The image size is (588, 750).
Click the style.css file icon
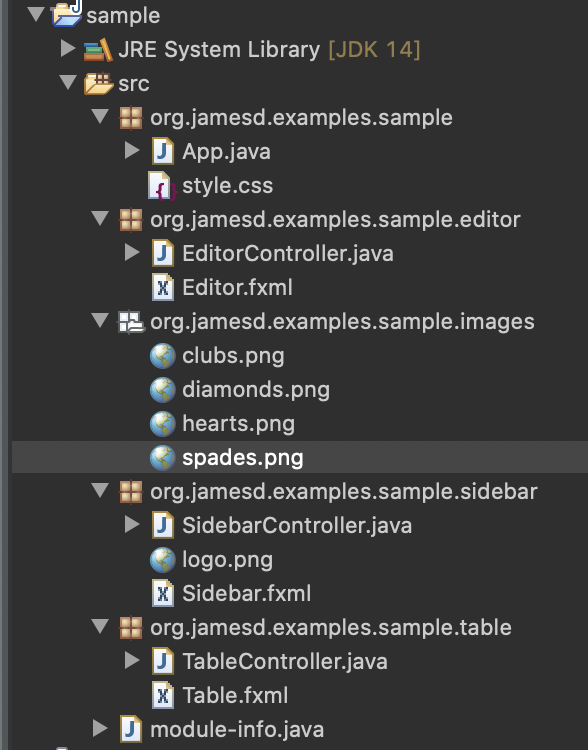coord(162,186)
